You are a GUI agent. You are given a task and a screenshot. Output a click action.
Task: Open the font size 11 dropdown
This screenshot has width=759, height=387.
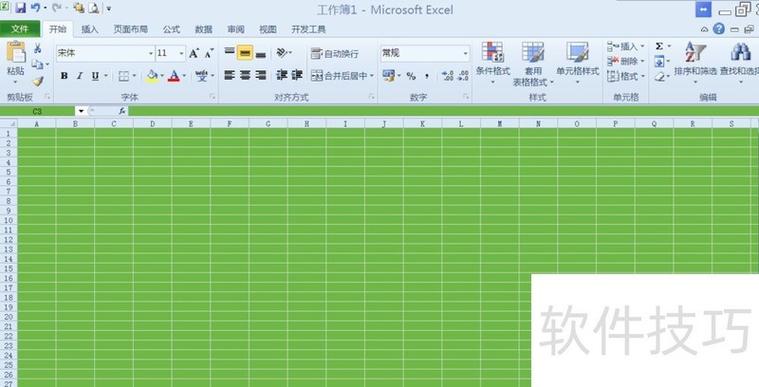(x=182, y=53)
